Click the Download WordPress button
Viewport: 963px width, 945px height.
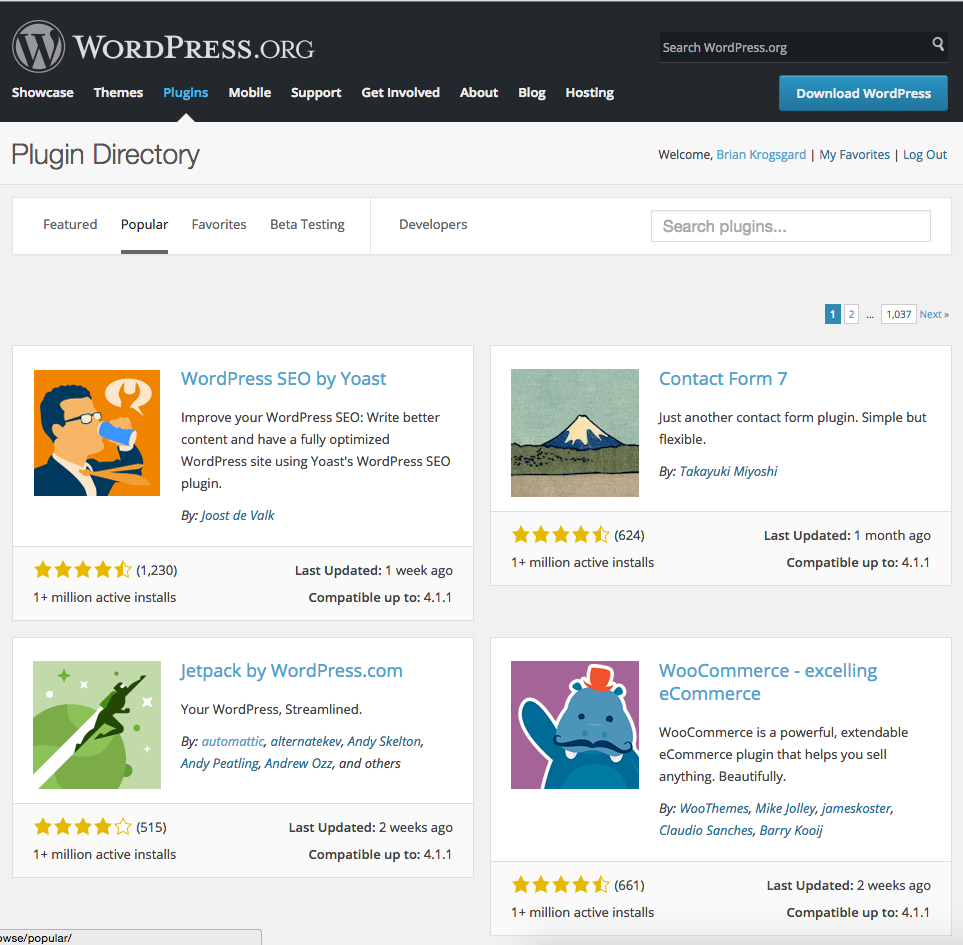pos(863,93)
